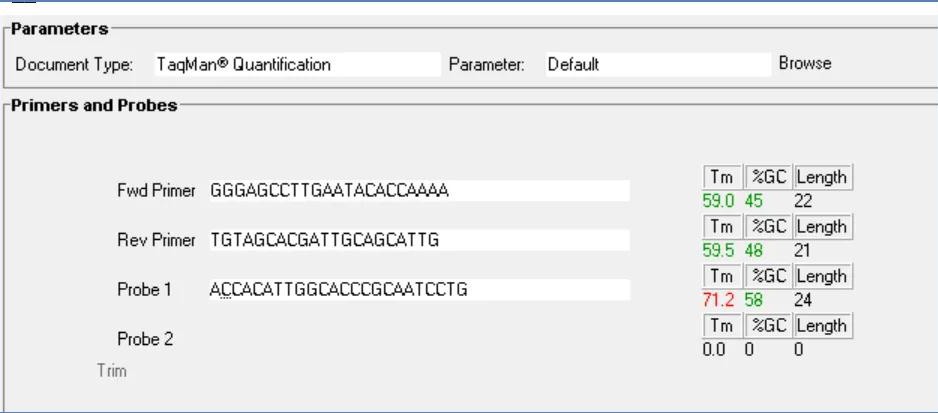Click the Tm header for Rev Primer
The width and height of the screenshot is (938, 413).
[722, 227]
